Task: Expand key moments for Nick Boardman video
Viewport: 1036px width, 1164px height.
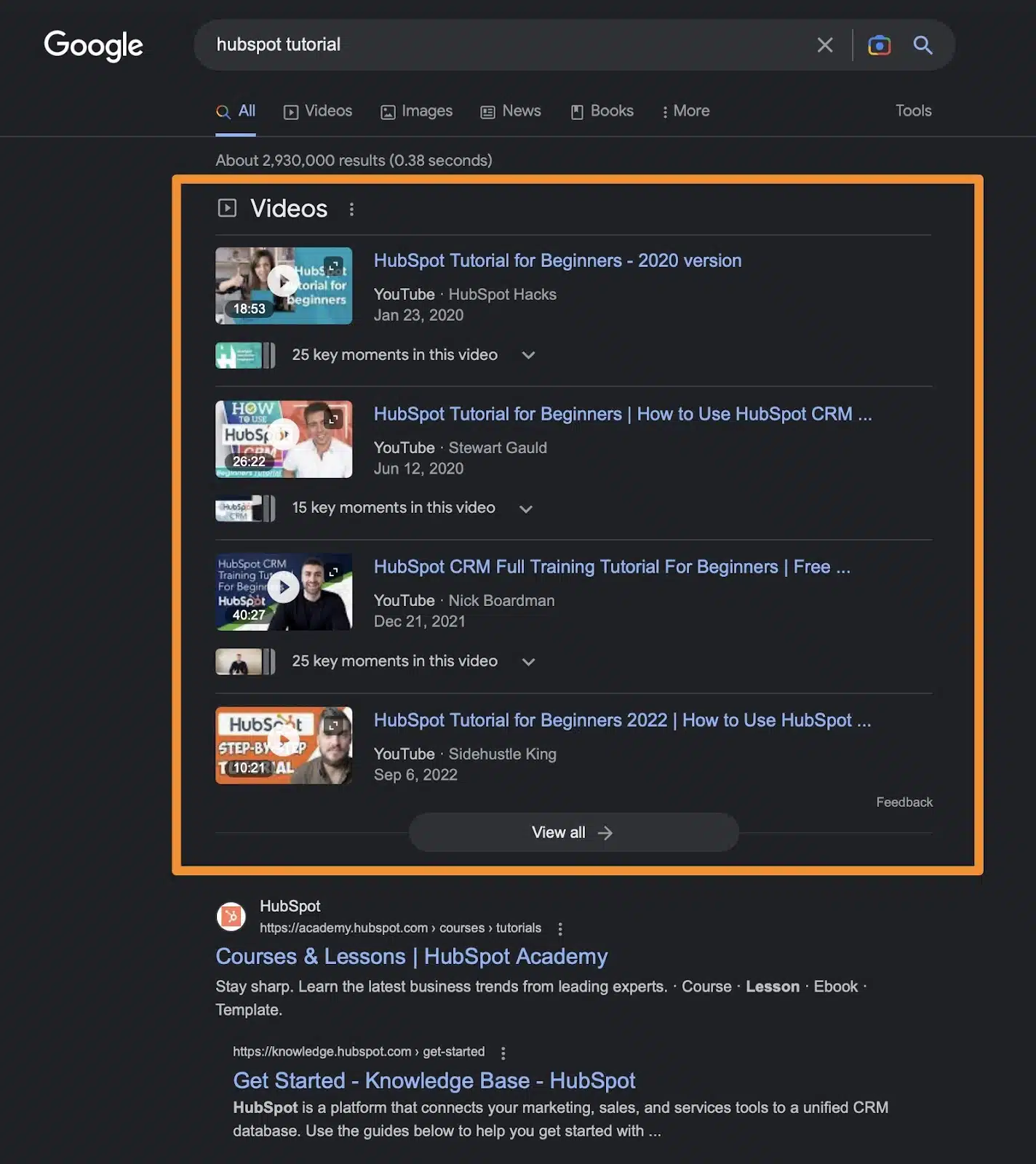Action: 528,661
